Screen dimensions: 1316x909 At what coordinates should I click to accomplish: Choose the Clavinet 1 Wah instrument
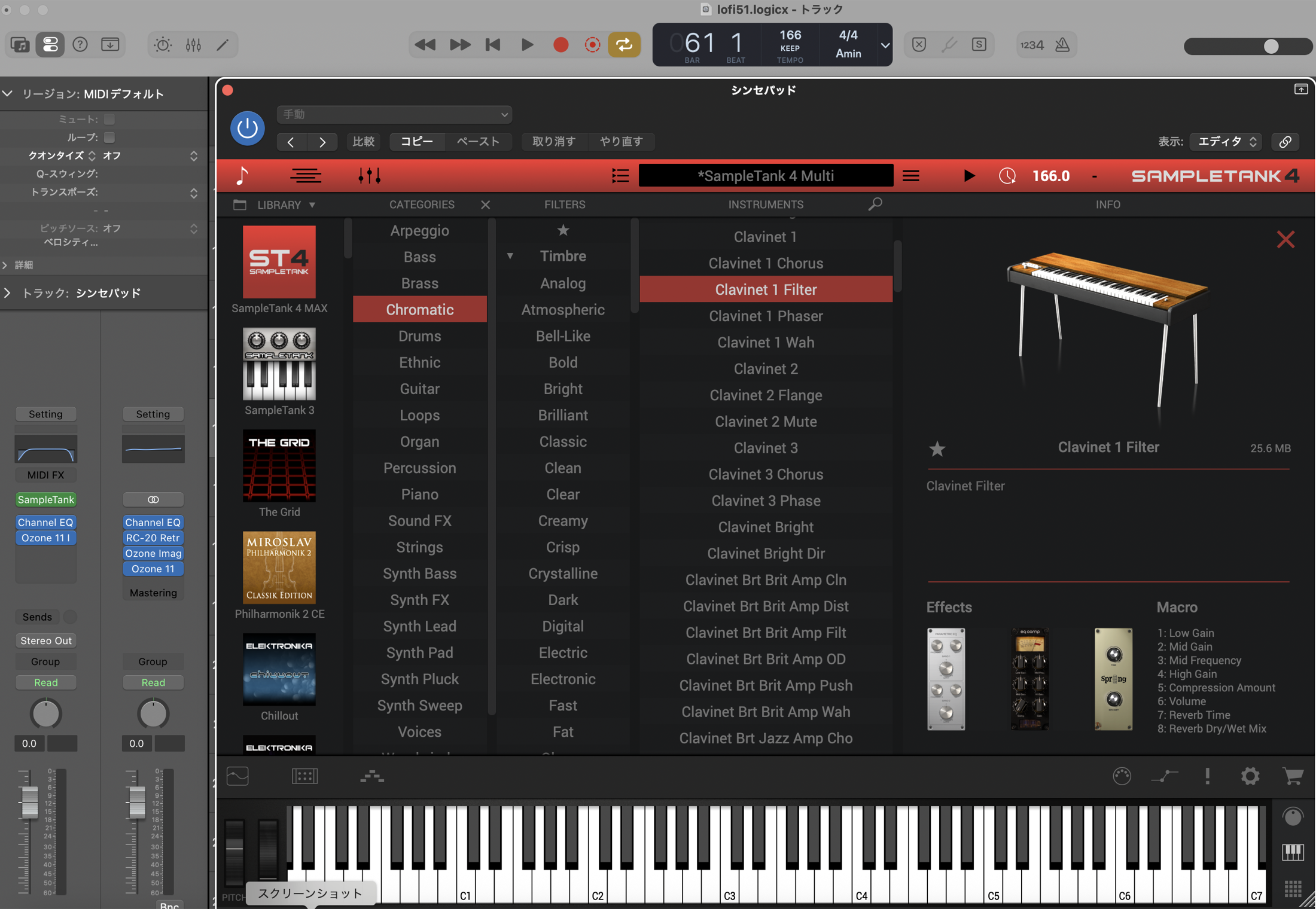click(766, 342)
